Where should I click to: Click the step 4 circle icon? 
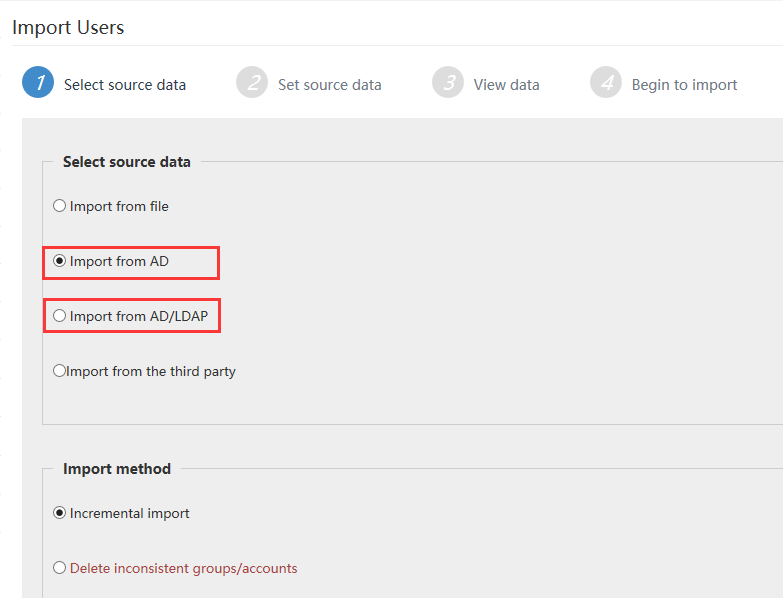coord(606,82)
